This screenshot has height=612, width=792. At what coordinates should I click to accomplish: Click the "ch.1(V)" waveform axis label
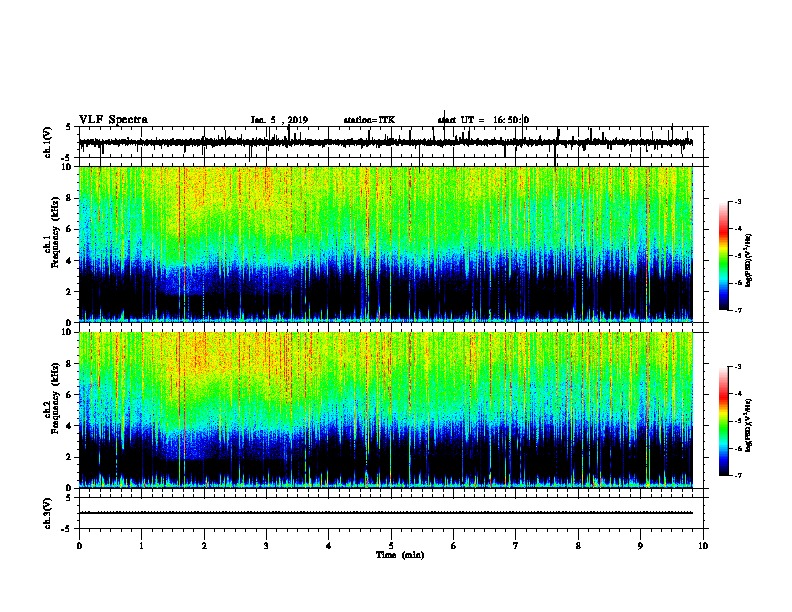click(48, 142)
